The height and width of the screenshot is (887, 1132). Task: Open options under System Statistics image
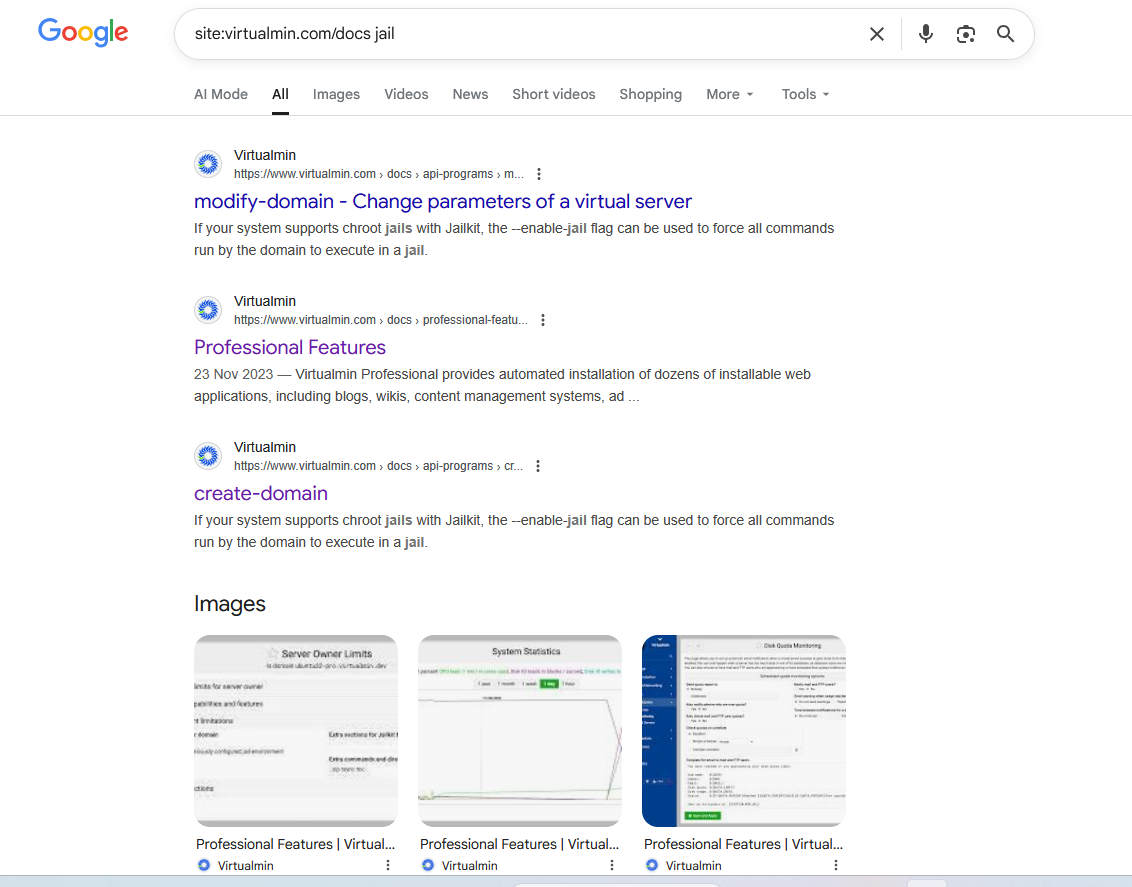click(x=612, y=865)
